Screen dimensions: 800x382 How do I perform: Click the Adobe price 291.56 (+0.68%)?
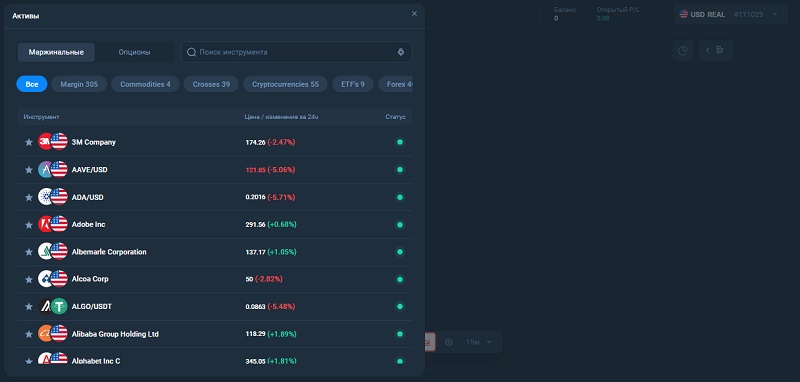(x=271, y=224)
